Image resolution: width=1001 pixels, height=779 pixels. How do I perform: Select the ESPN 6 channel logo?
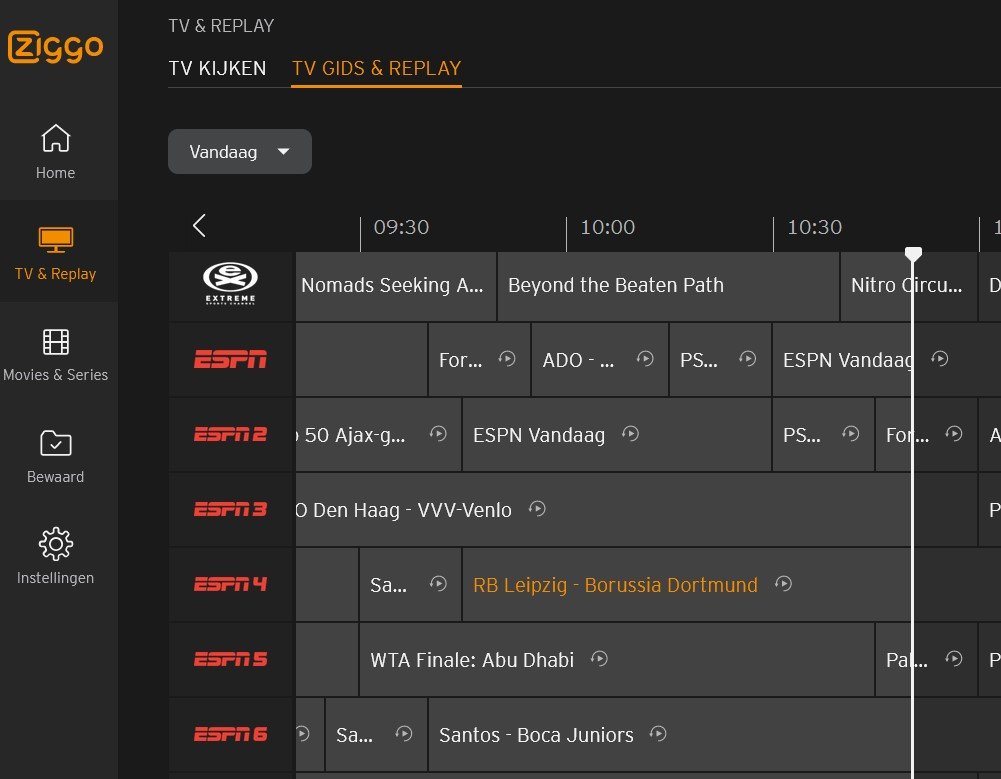(x=230, y=734)
